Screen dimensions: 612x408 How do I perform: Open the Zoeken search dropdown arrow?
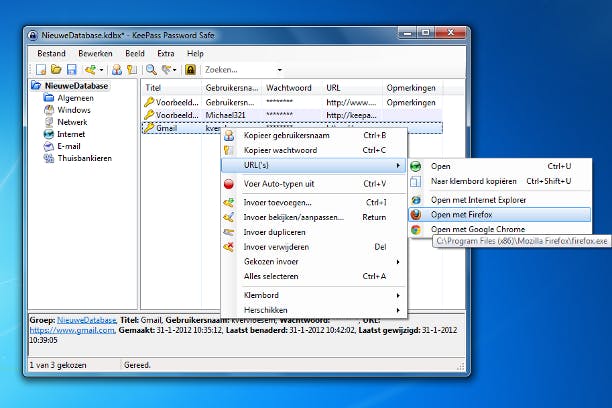(x=279, y=70)
